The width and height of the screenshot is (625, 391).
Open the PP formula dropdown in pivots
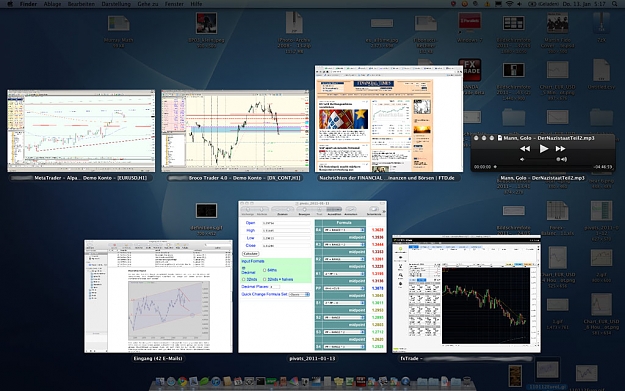click(344, 288)
